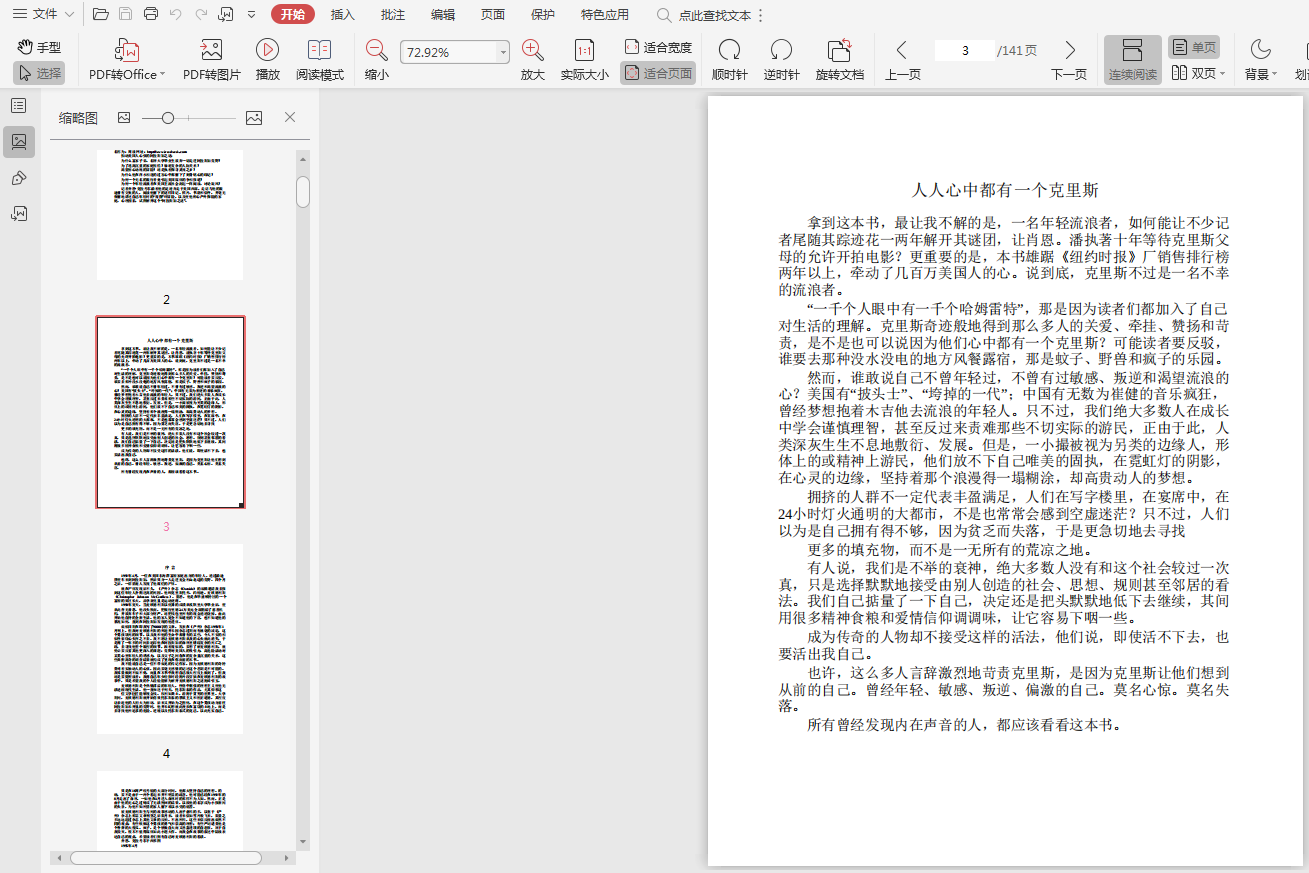This screenshot has width=1309, height=873.
Task: Click the Open file folder icon
Action: (100, 14)
